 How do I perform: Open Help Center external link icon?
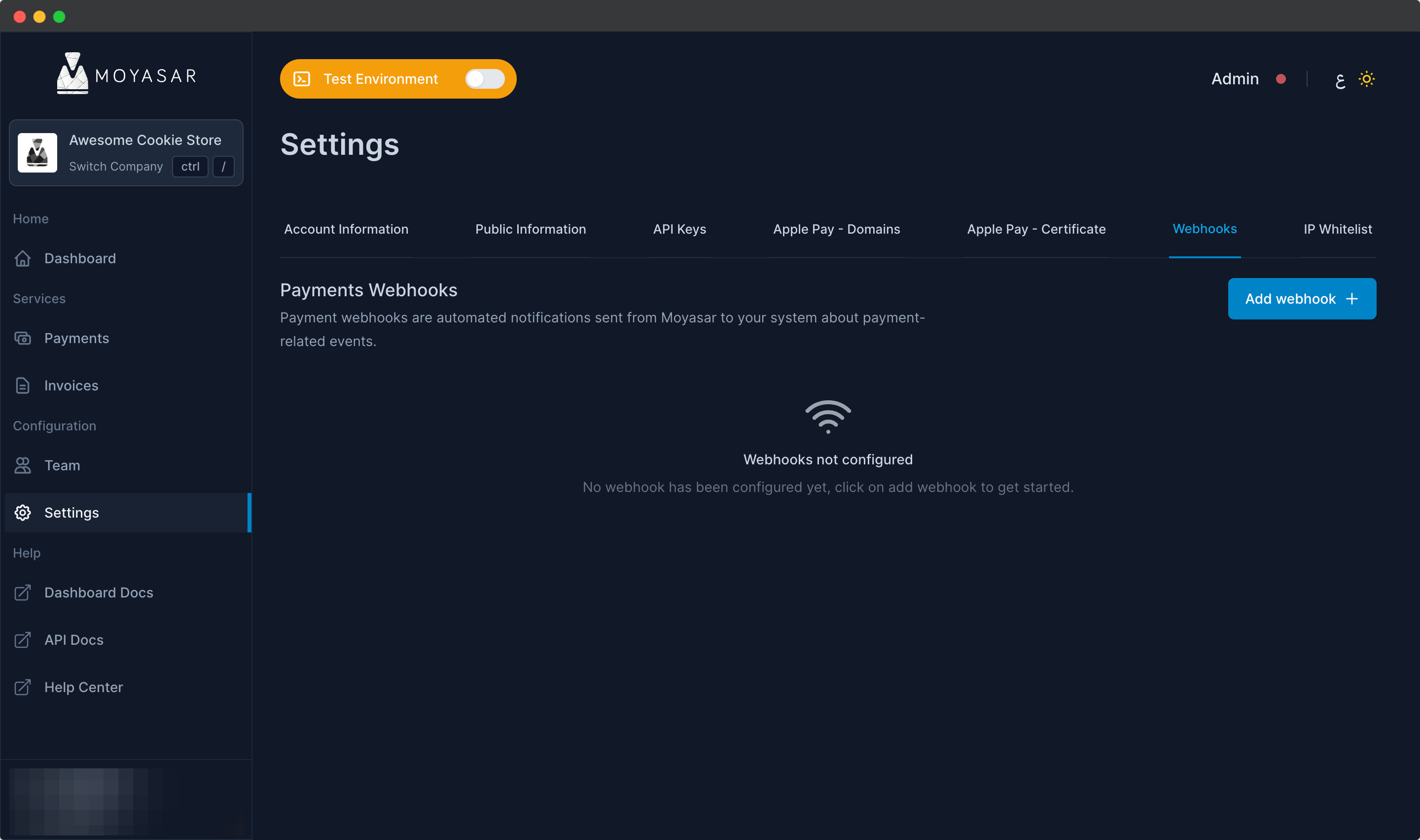pos(23,687)
